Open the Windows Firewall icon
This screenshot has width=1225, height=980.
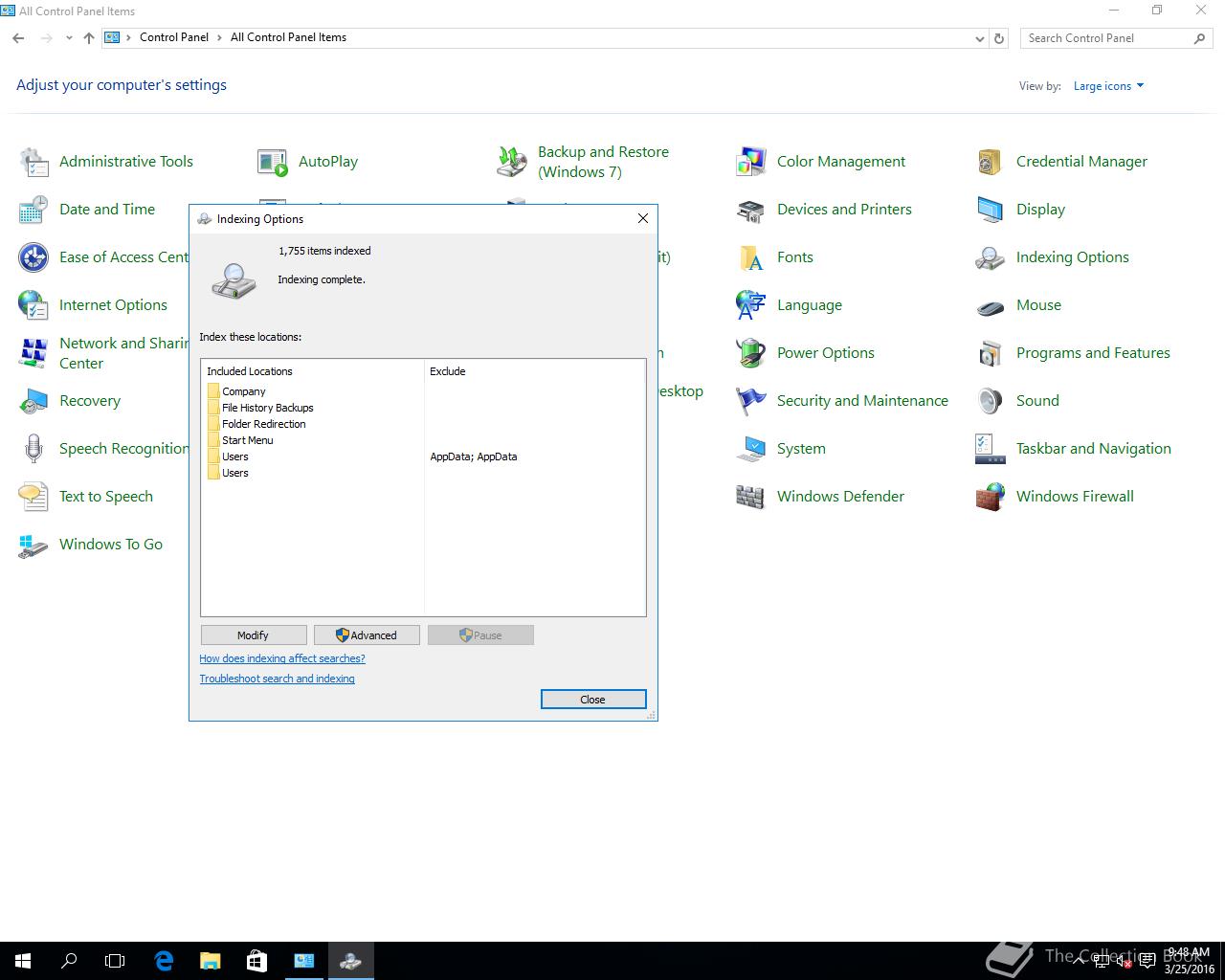(x=990, y=497)
